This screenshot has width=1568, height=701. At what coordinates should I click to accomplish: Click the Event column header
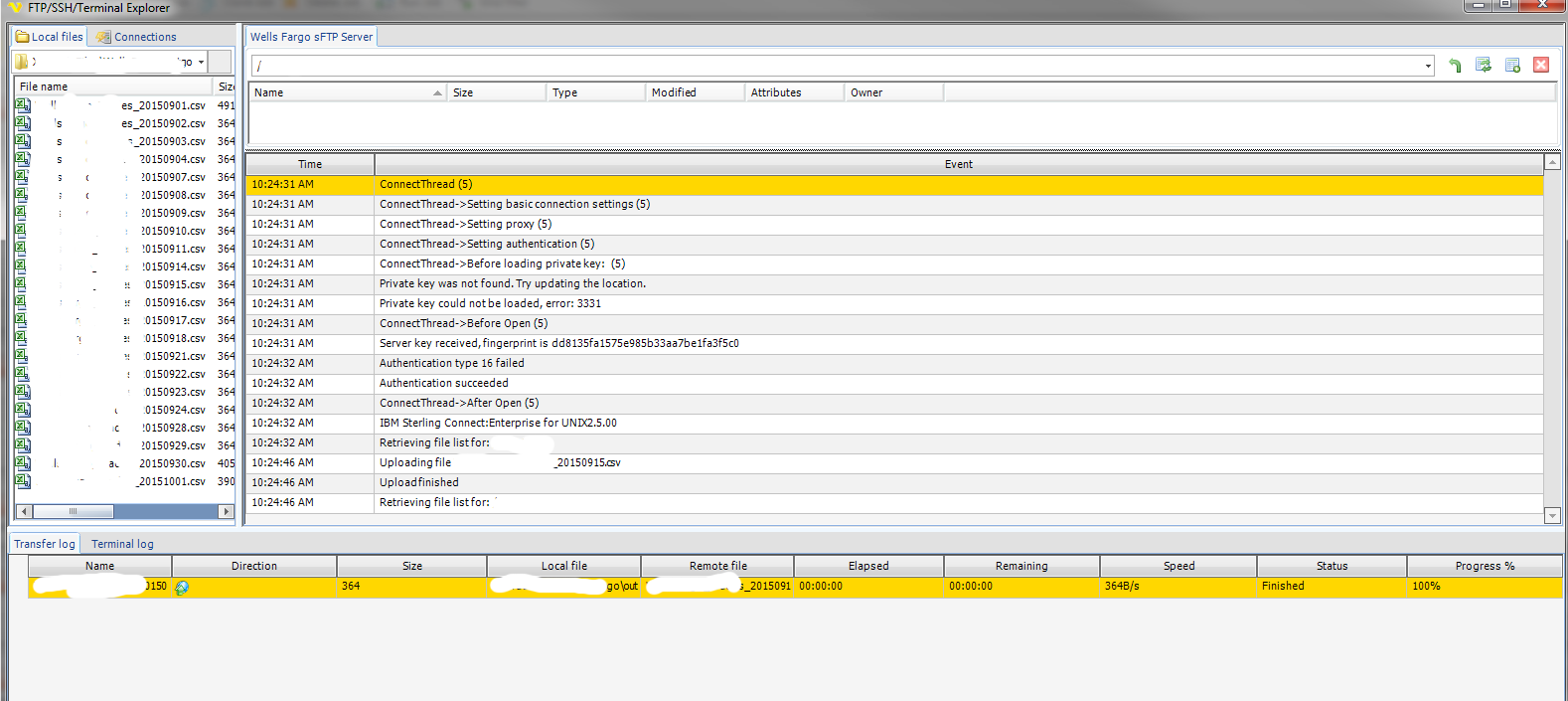tap(958, 164)
